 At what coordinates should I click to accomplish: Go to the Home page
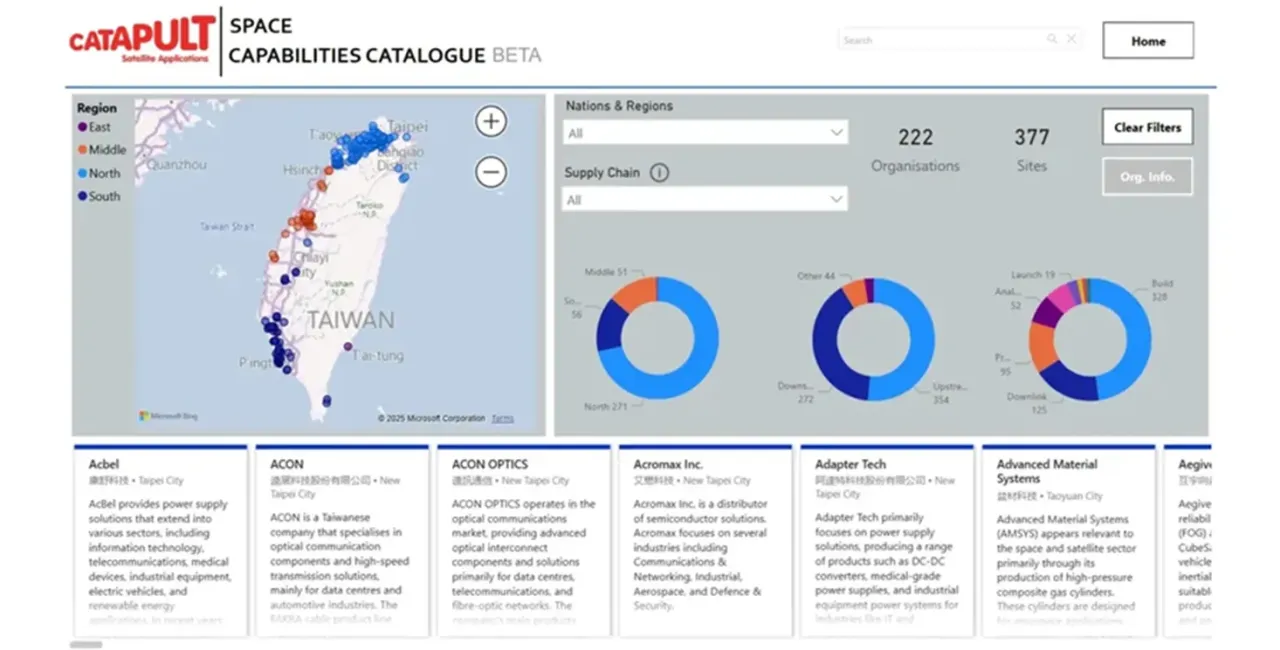tap(1148, 41)
